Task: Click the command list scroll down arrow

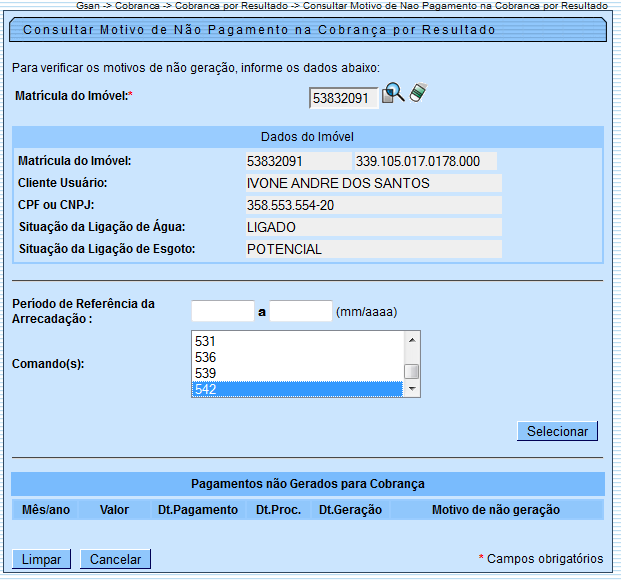Action: [x=412, y=390]
